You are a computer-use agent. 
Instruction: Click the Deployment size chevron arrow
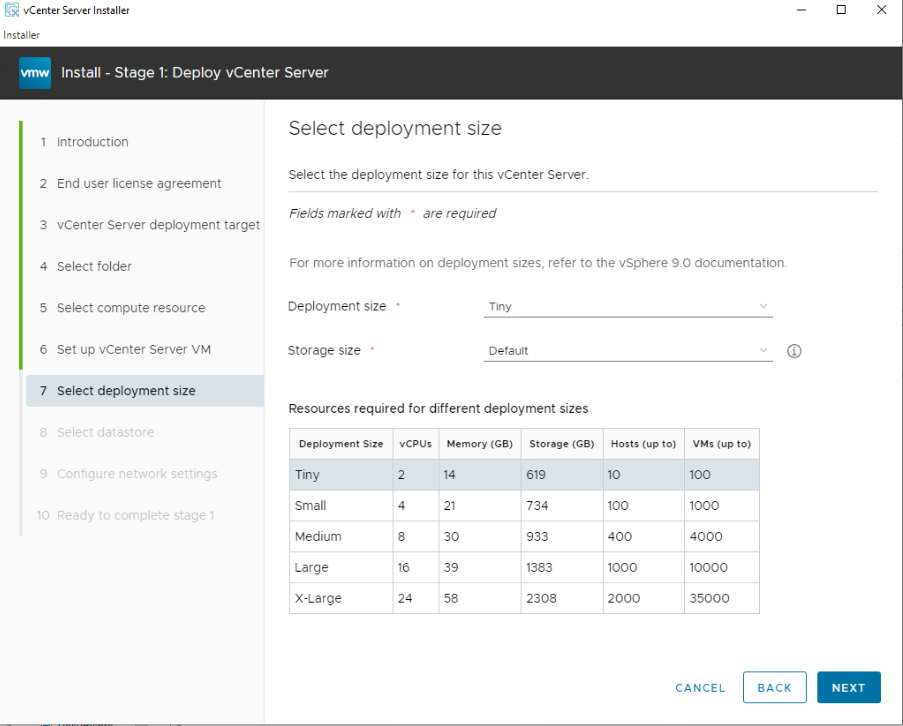point(763,307)
